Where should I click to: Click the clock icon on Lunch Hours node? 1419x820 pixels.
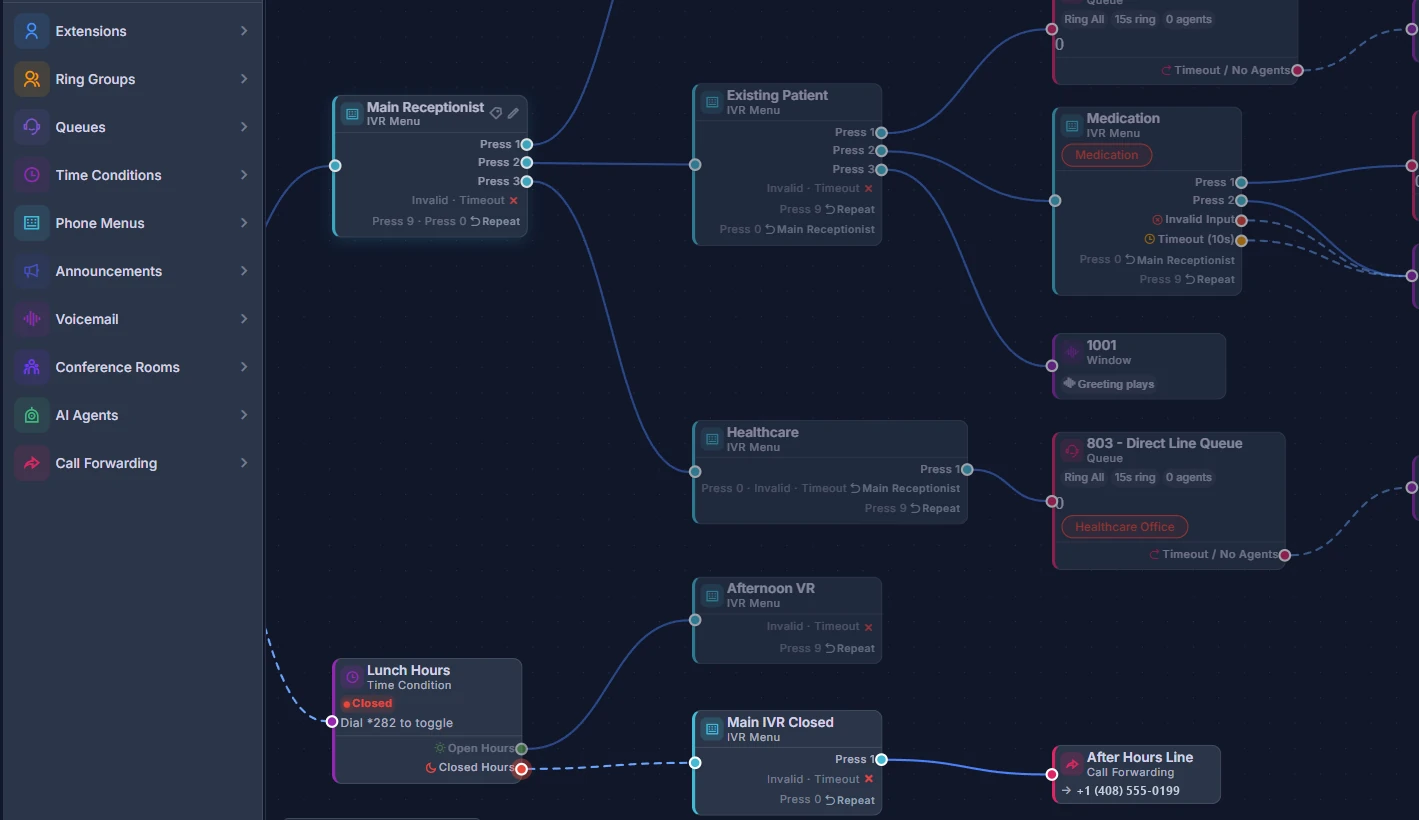[x=352, y=677]
